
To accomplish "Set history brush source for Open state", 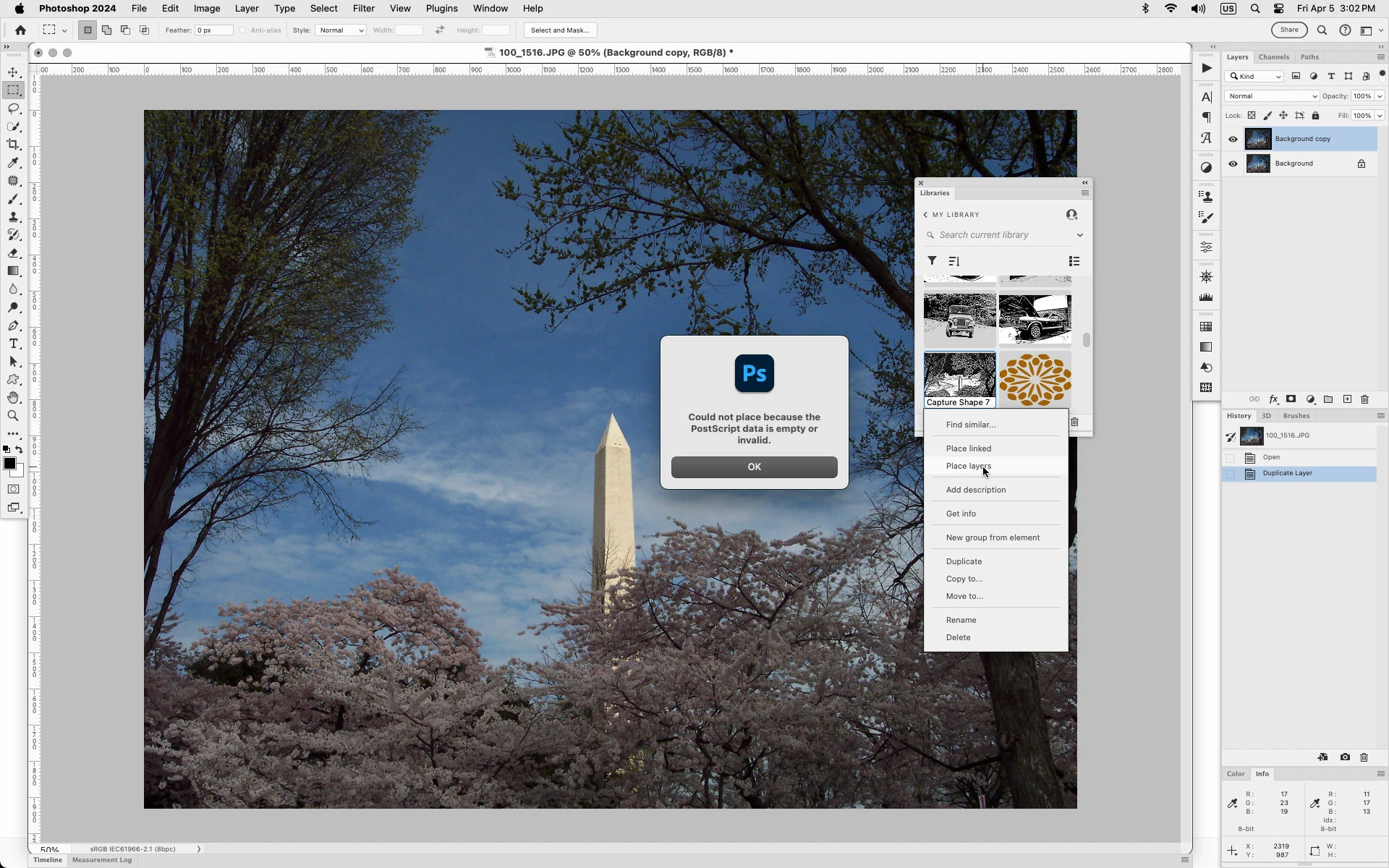I will 1231,458.
